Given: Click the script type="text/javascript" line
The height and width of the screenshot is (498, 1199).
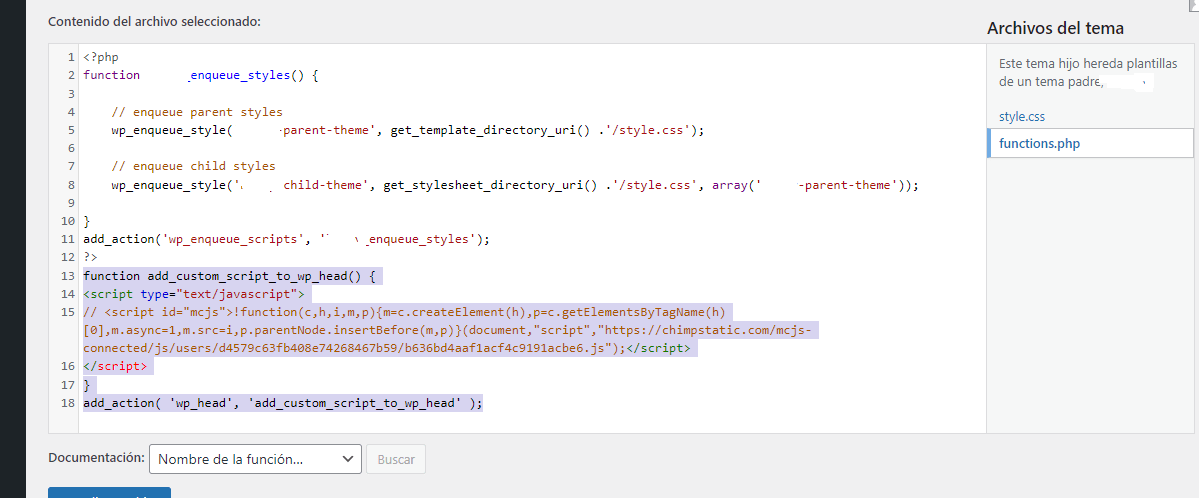Looking at the screenshot, I should coord(193,294).
